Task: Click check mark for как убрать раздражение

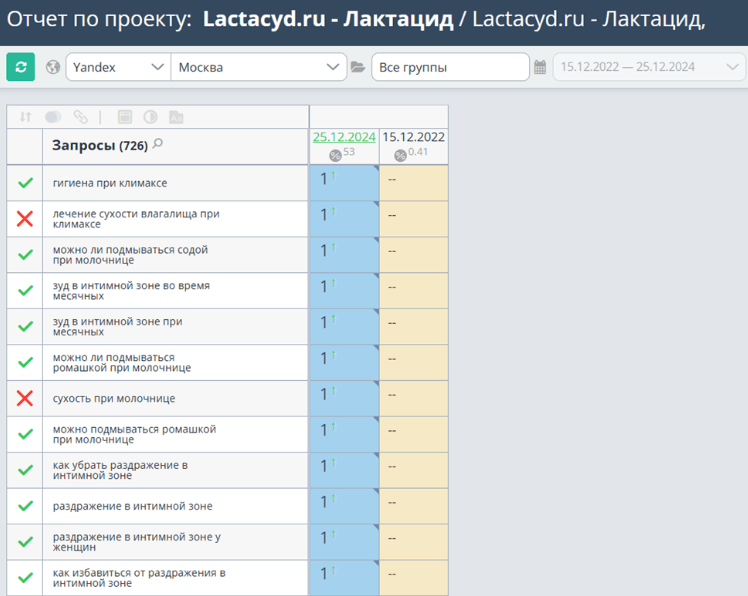Action: pos(25,471)
